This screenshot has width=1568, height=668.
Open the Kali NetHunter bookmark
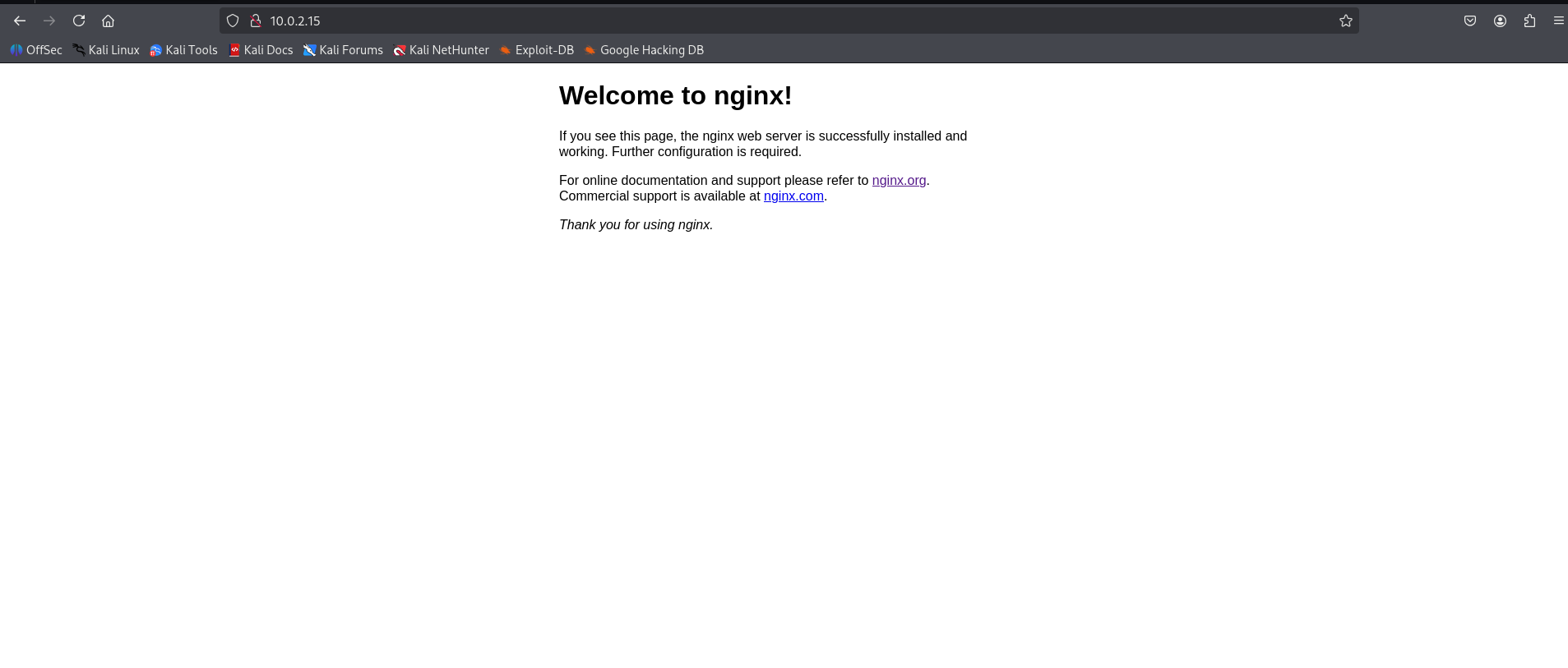click(441, 50)
